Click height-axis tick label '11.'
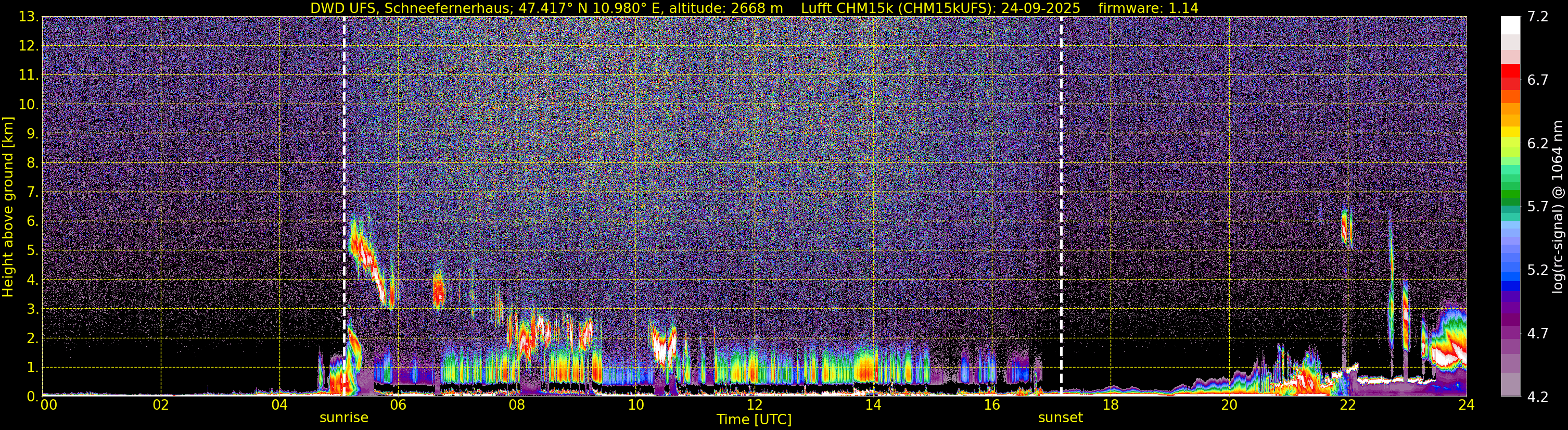This screenshot has height=430, width=1568. click(x=29, y=75)
